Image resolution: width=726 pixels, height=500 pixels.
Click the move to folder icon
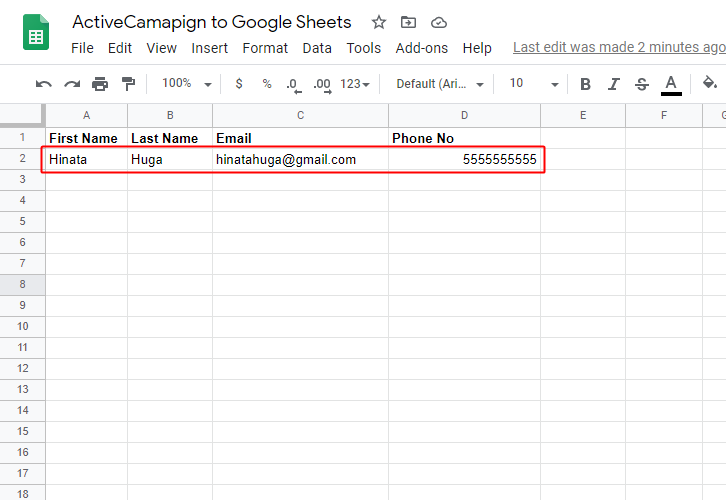408,22
